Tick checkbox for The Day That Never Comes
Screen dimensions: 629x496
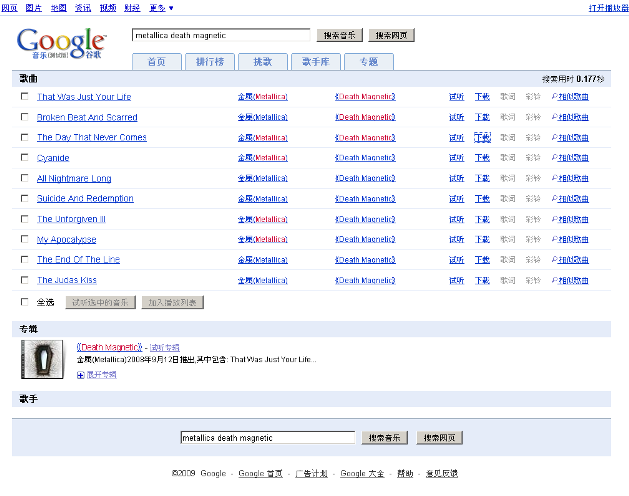pos(24,137)
